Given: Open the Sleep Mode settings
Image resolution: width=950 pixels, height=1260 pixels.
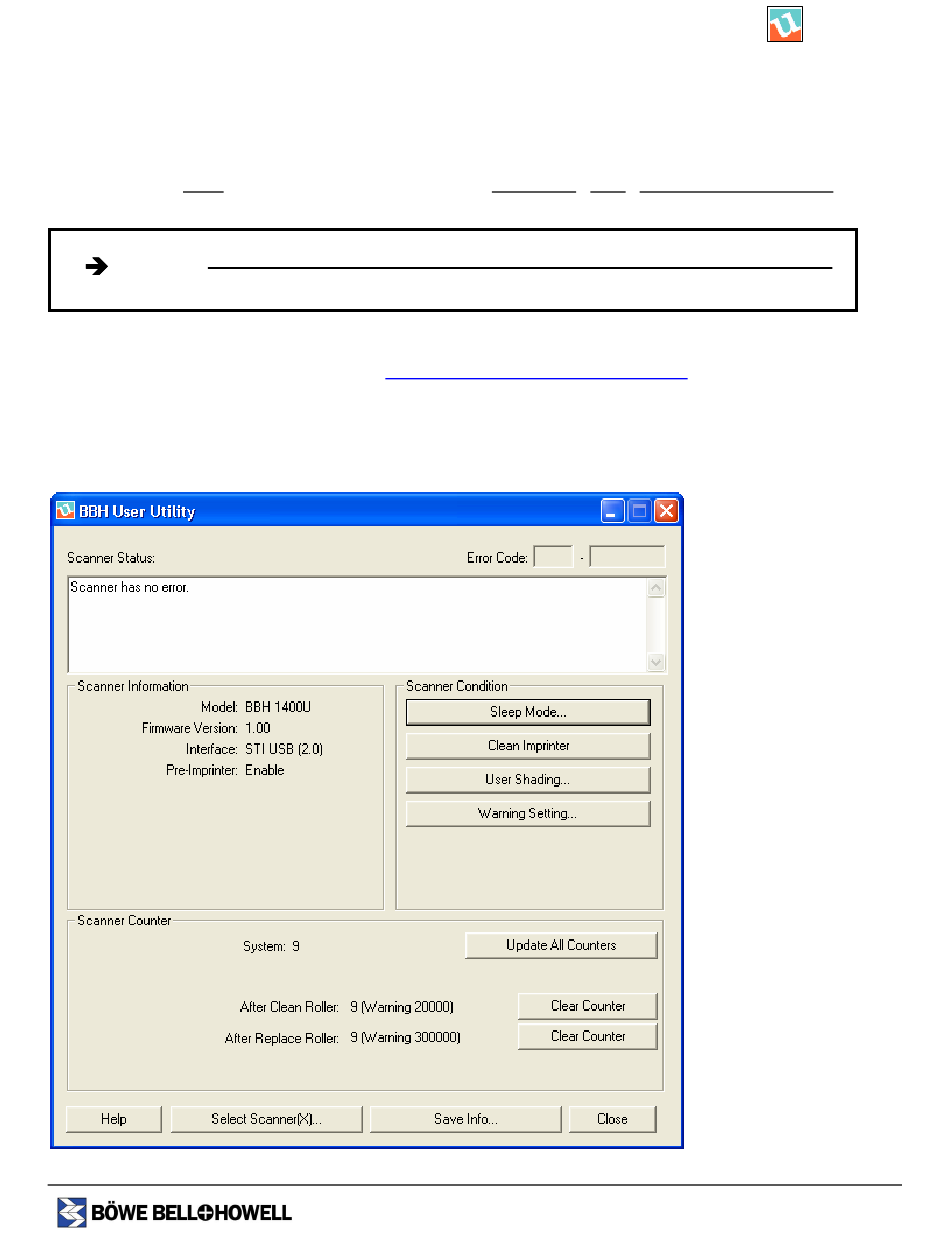Looking at the screenshot, I should pyautogui.click(x=528, y=712).
